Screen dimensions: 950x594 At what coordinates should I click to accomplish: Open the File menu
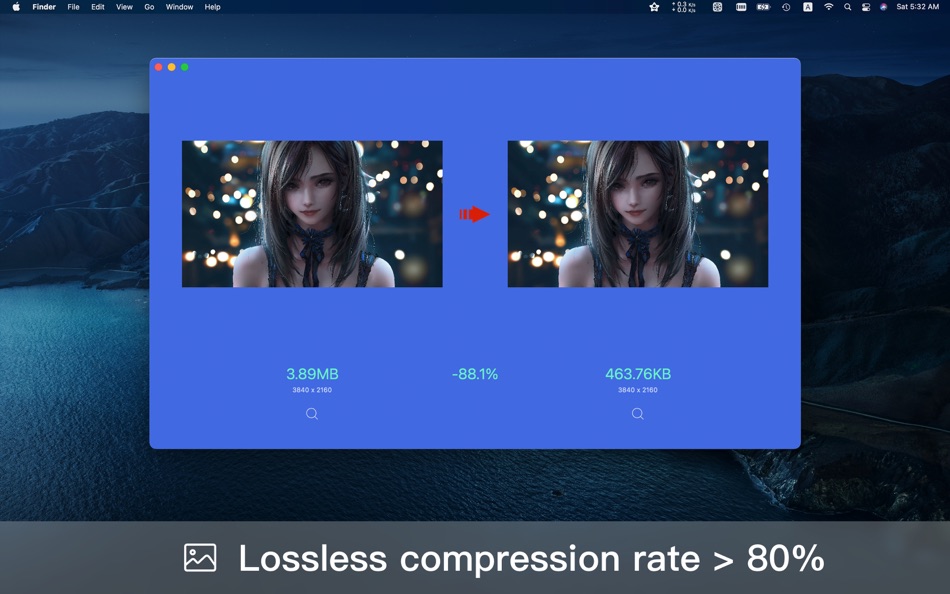click(73, 7)
